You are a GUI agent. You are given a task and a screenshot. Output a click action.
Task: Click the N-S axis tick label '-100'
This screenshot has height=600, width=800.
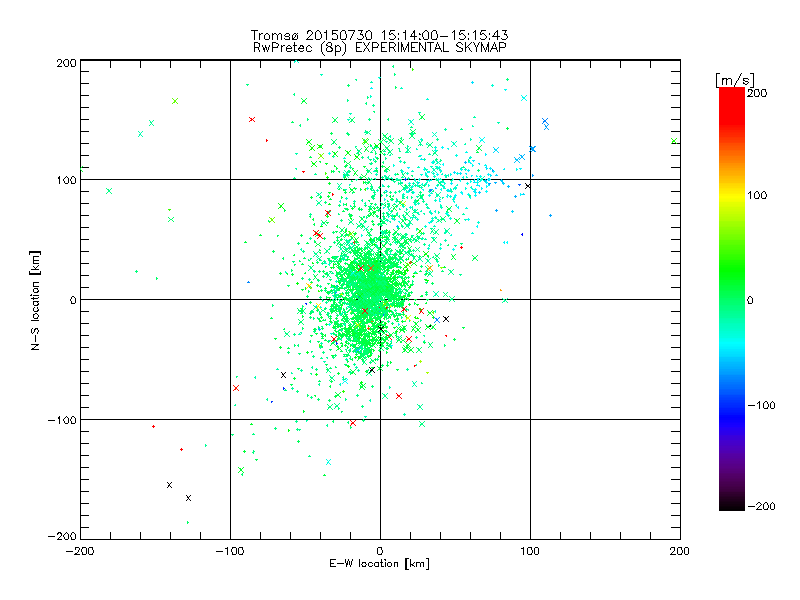click(x=62, y=420)
